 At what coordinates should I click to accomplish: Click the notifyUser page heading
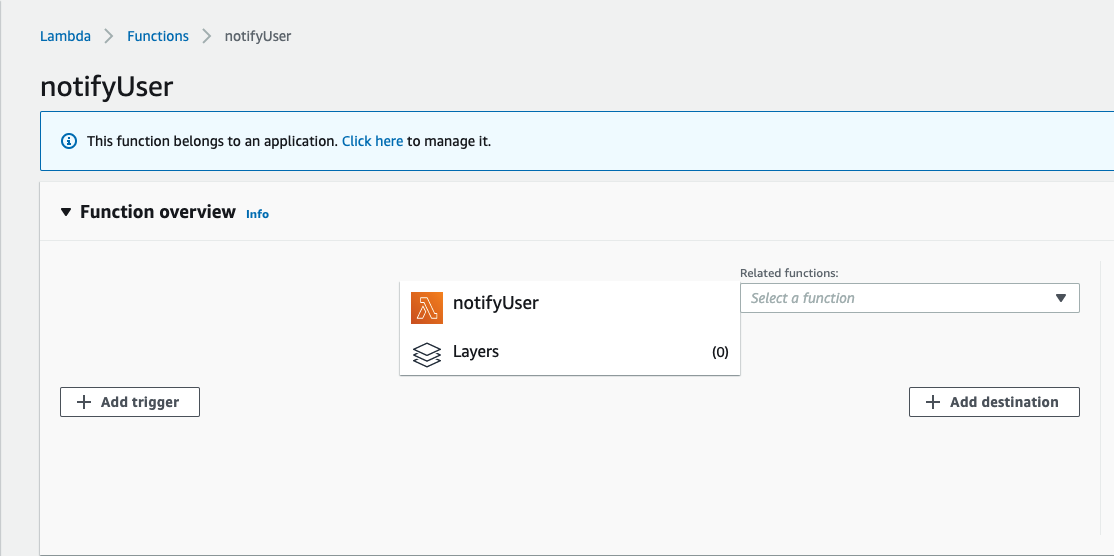pos(107,87)
